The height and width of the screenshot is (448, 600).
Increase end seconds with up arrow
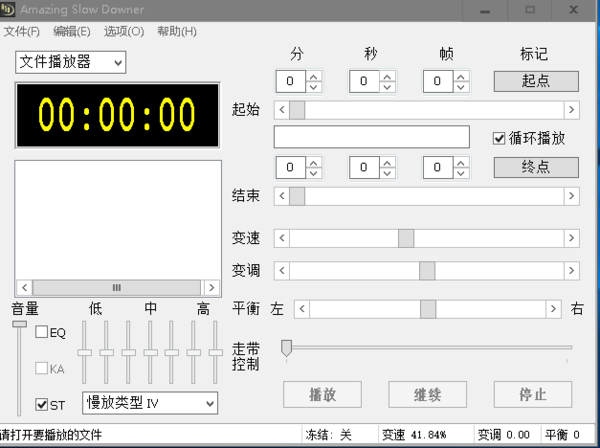(387, 163)
